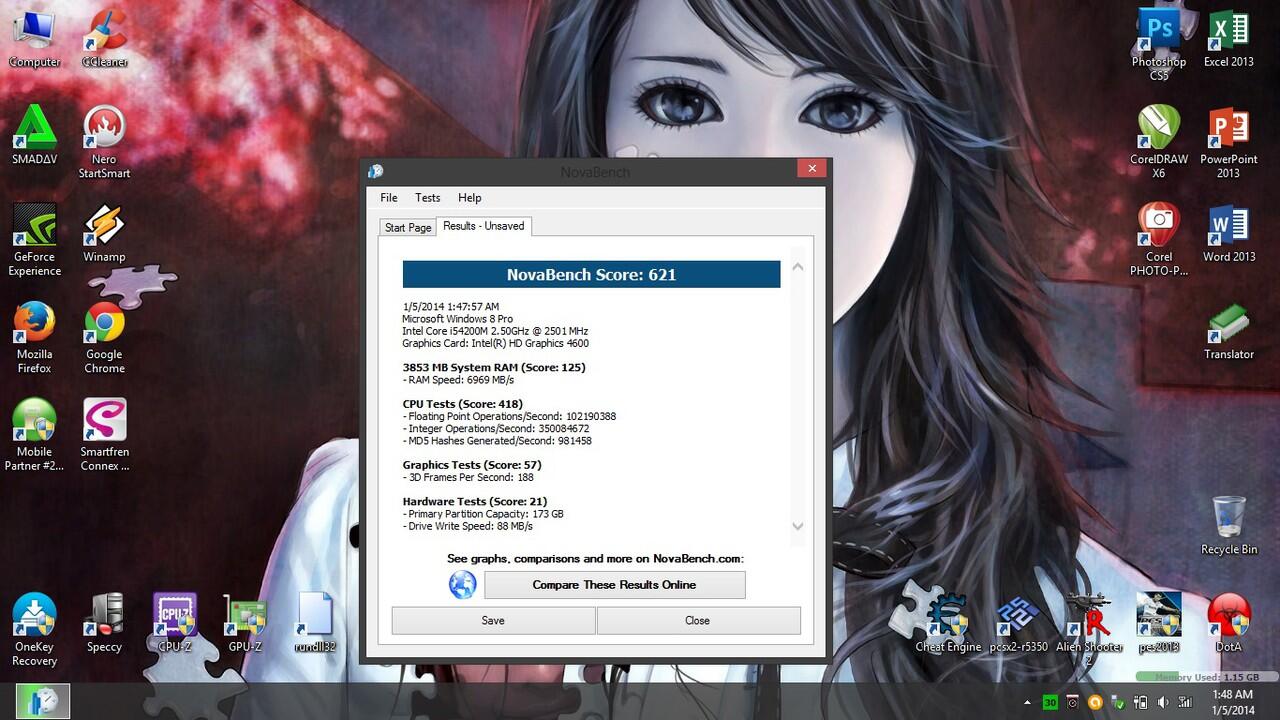Screen dimensions: 1280x720
Task: Open the Tests menu in NovaBench
Action: 427,197
